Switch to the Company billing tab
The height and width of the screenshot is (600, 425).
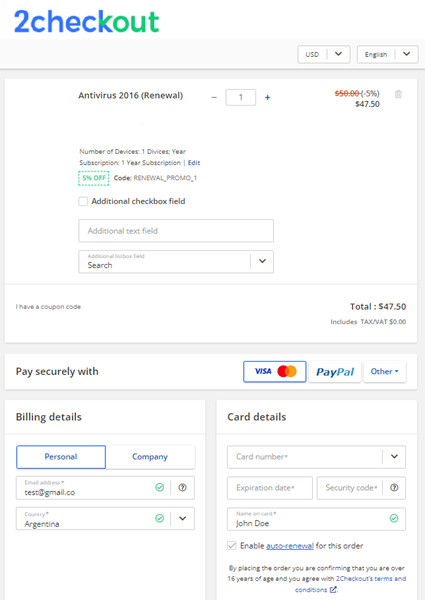(x=150, y=457)
